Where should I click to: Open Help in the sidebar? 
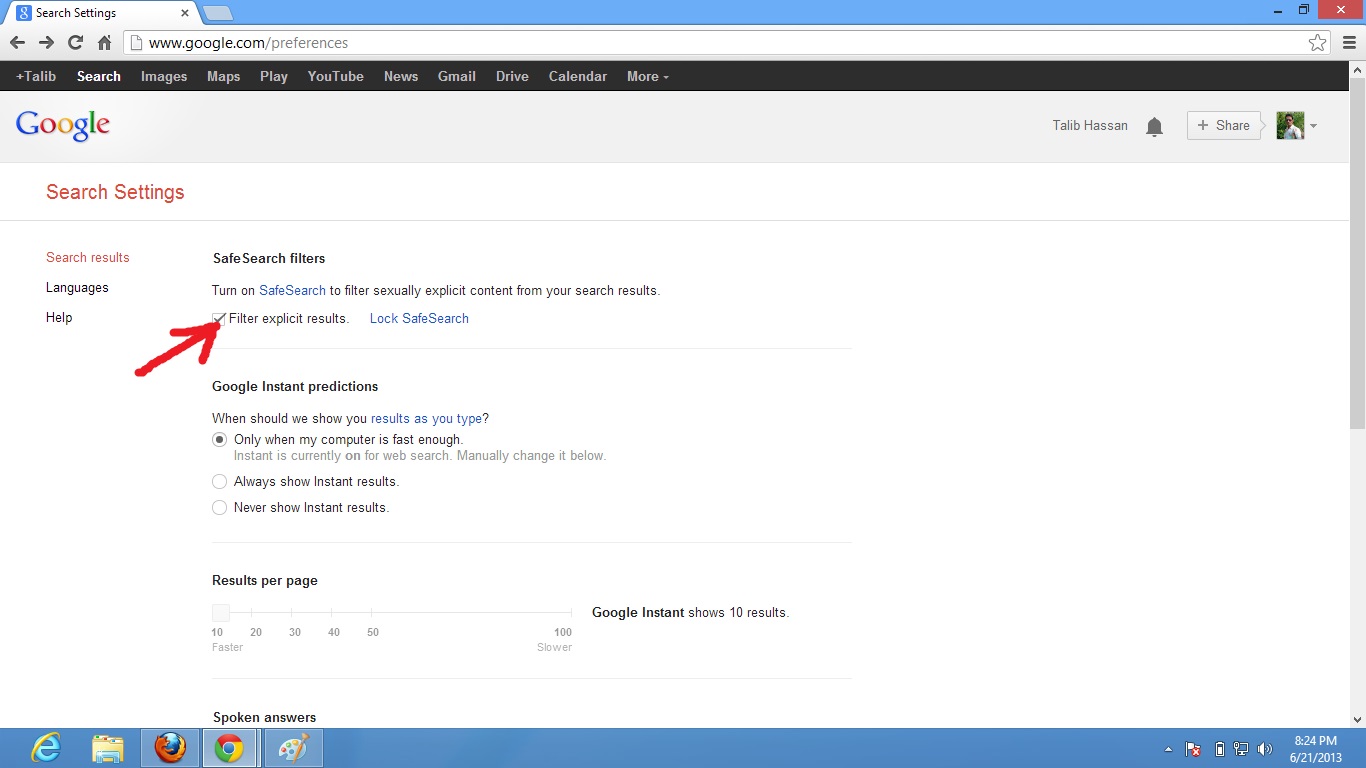(59, 317)
